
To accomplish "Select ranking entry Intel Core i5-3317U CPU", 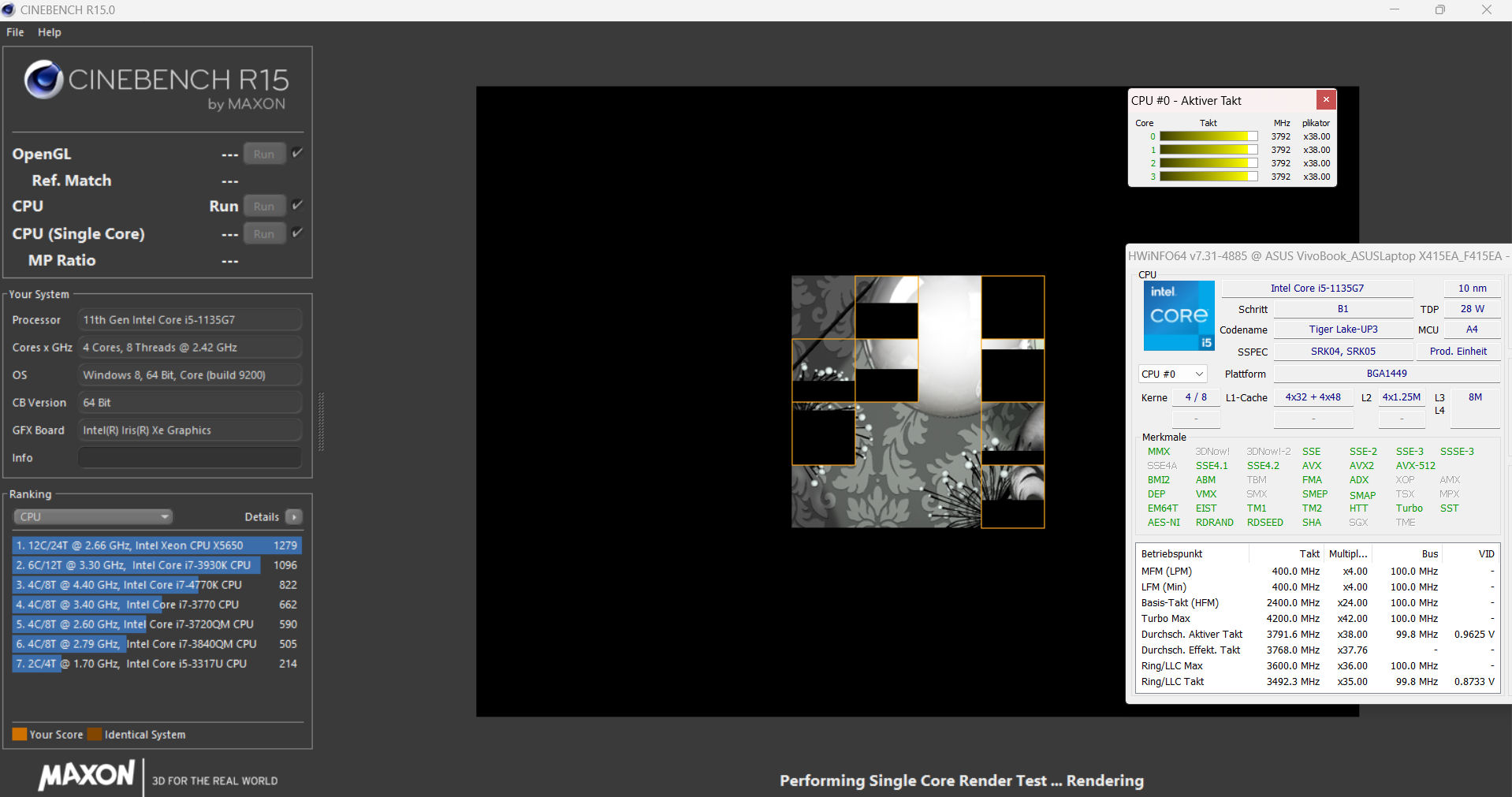I will point(157,664).
